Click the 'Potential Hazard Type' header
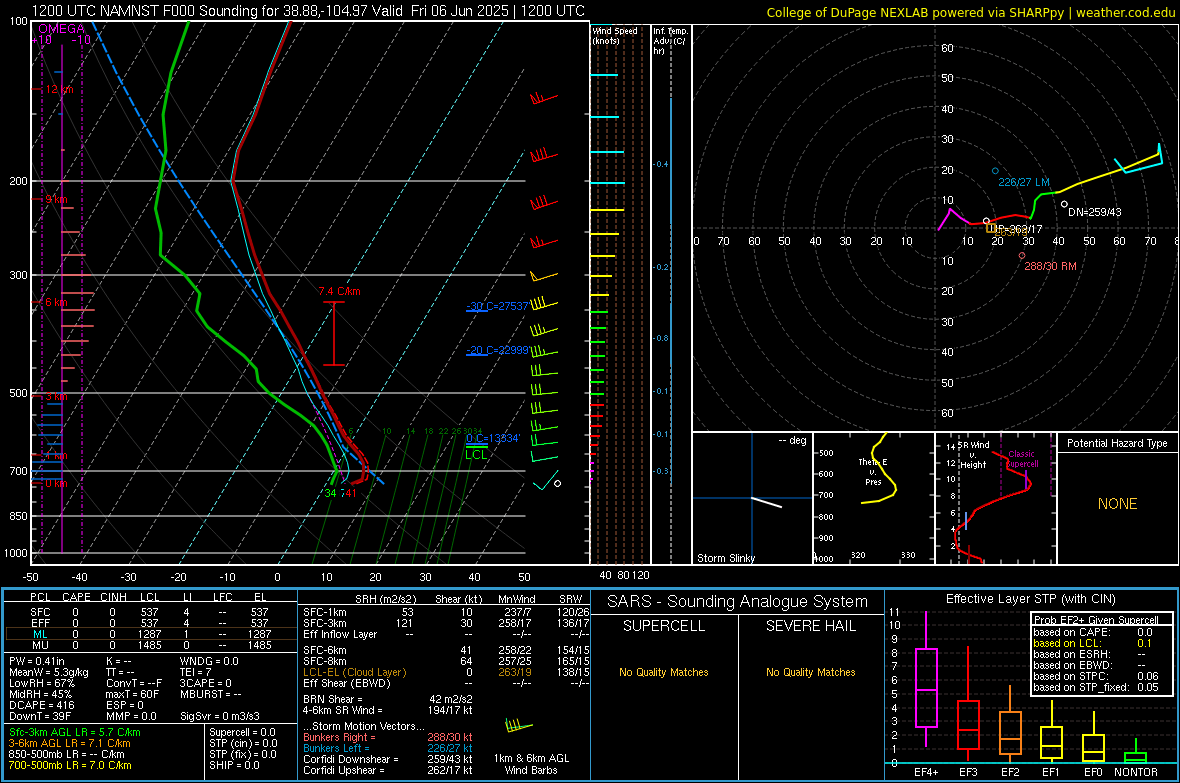Screen dimensions: 1180x783 coord(1118,443)
